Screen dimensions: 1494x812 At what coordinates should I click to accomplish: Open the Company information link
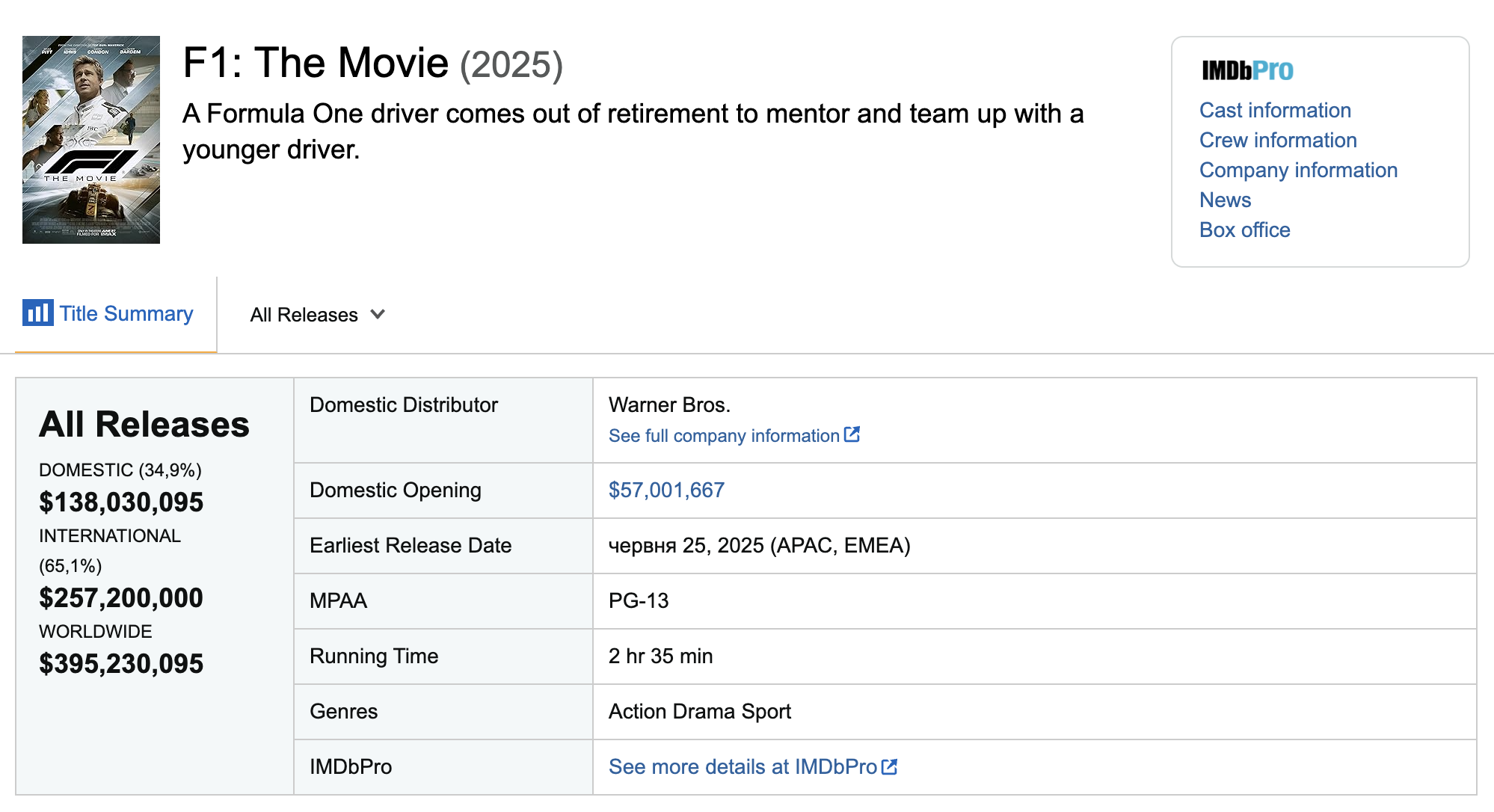[x=1298, y=170]
